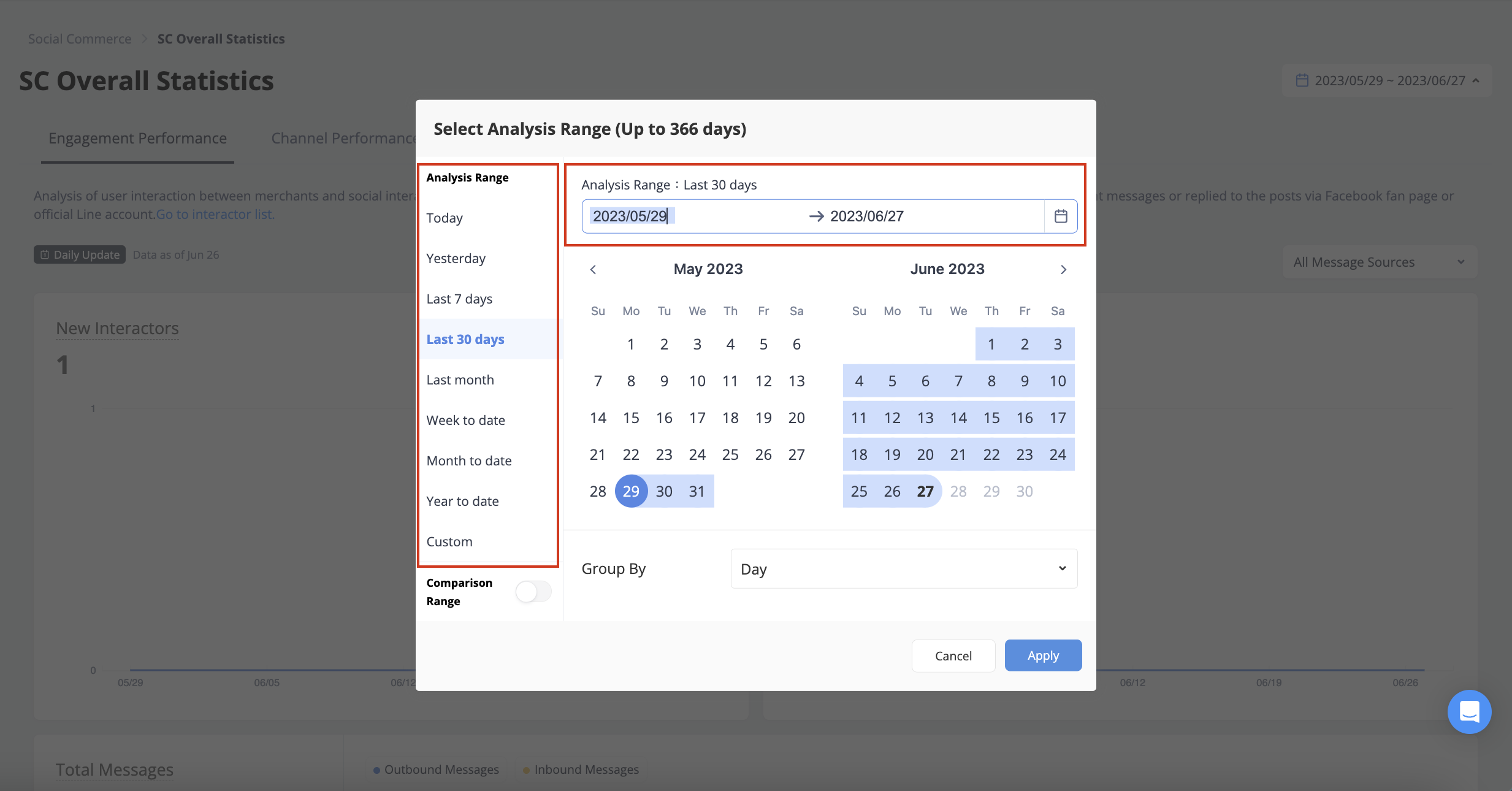Screen dimensions: 1512x791
Task: Select June 1 in calendar
Action: 991,344
